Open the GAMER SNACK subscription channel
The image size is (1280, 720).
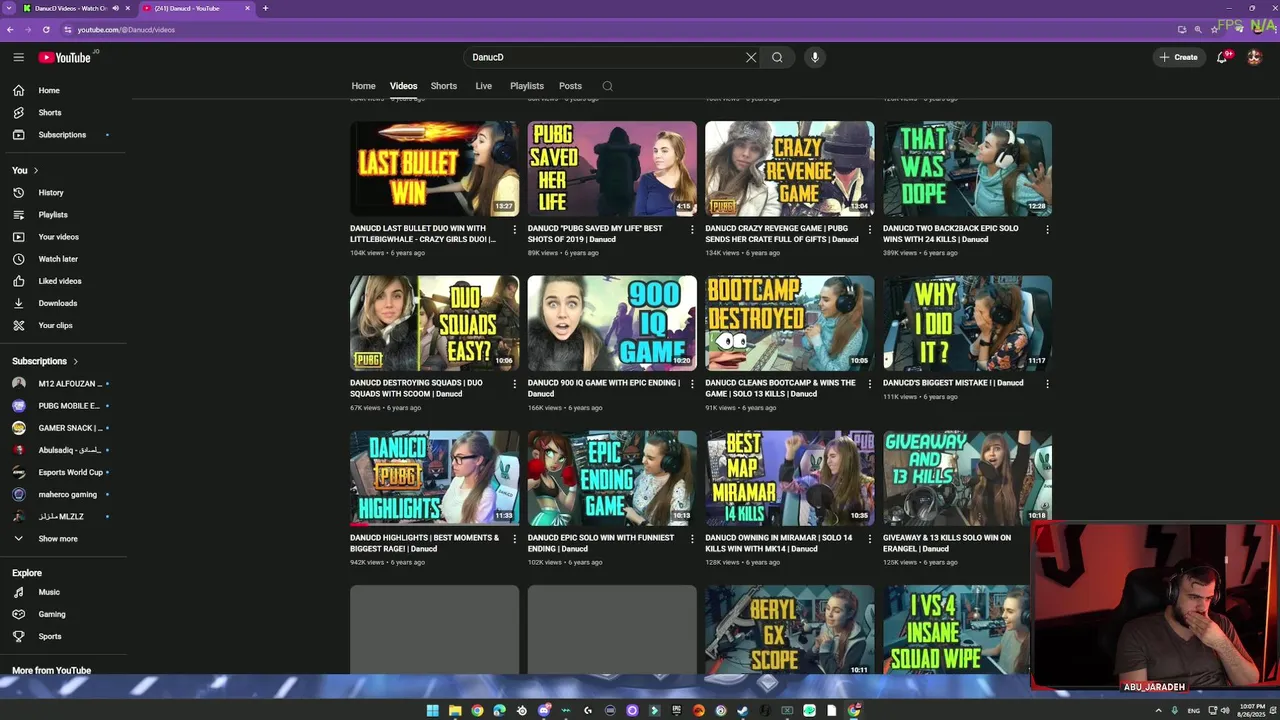pos(66,428)
